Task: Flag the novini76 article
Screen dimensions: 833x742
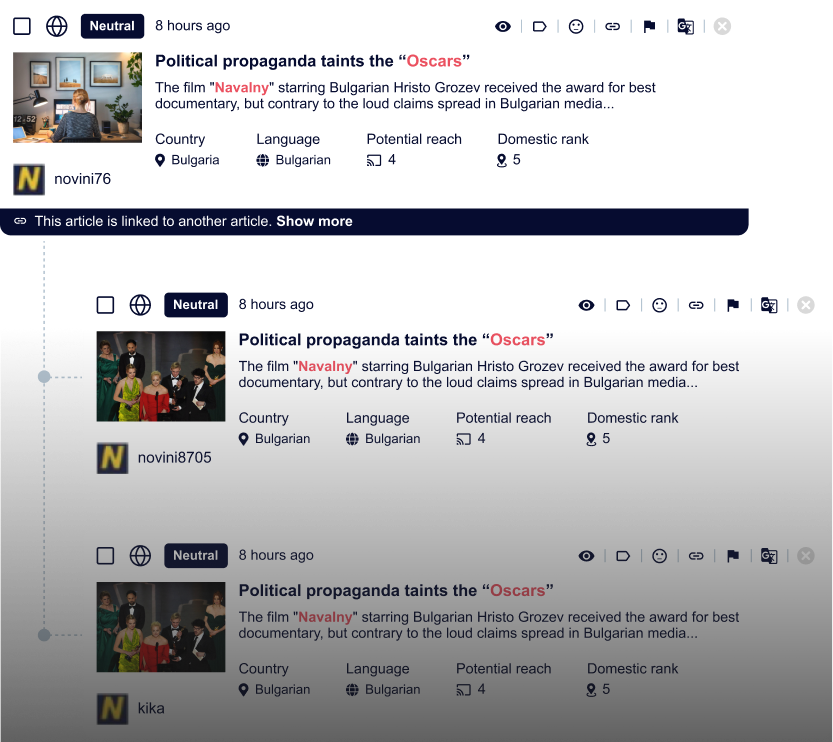Action: 649,26
